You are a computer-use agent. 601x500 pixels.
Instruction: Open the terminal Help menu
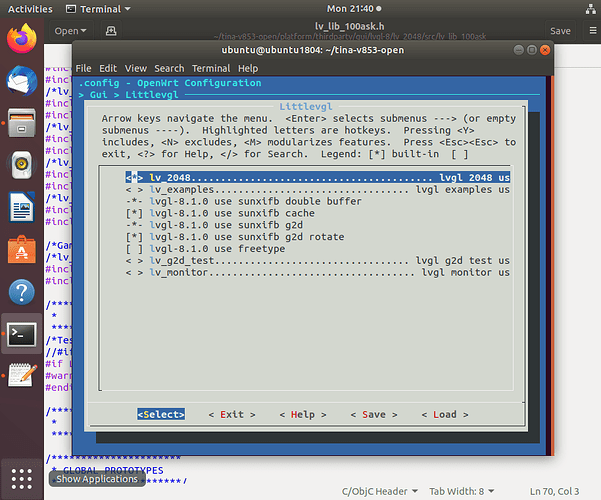tap(248, 68)
